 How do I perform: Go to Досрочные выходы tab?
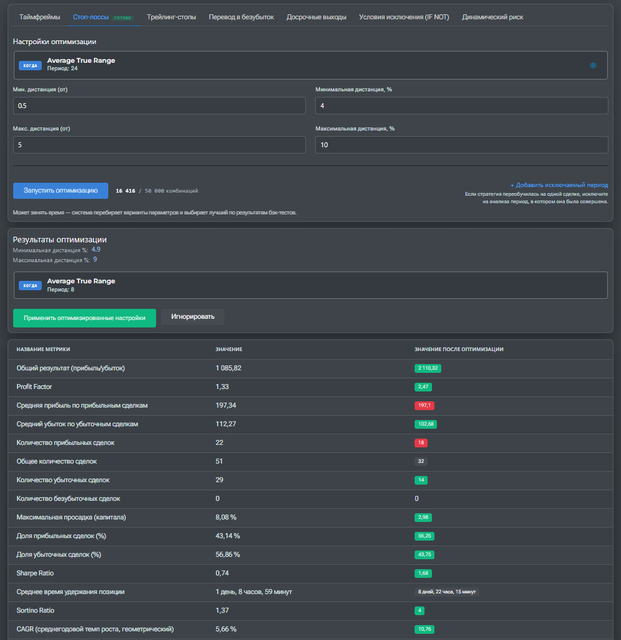tap(316, 17)
